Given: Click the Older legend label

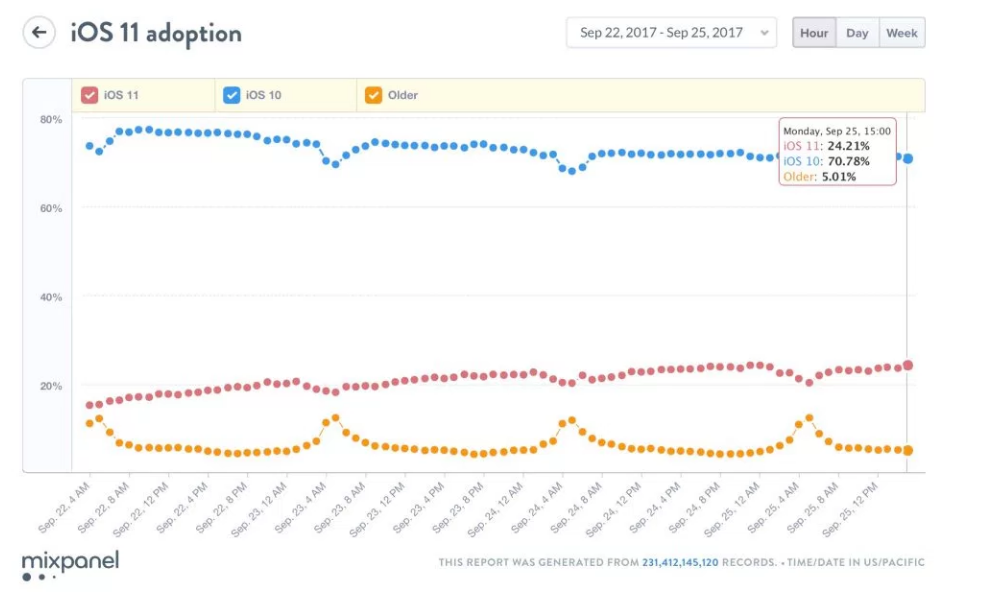Looking at the screenshot, I should point(403,95).
